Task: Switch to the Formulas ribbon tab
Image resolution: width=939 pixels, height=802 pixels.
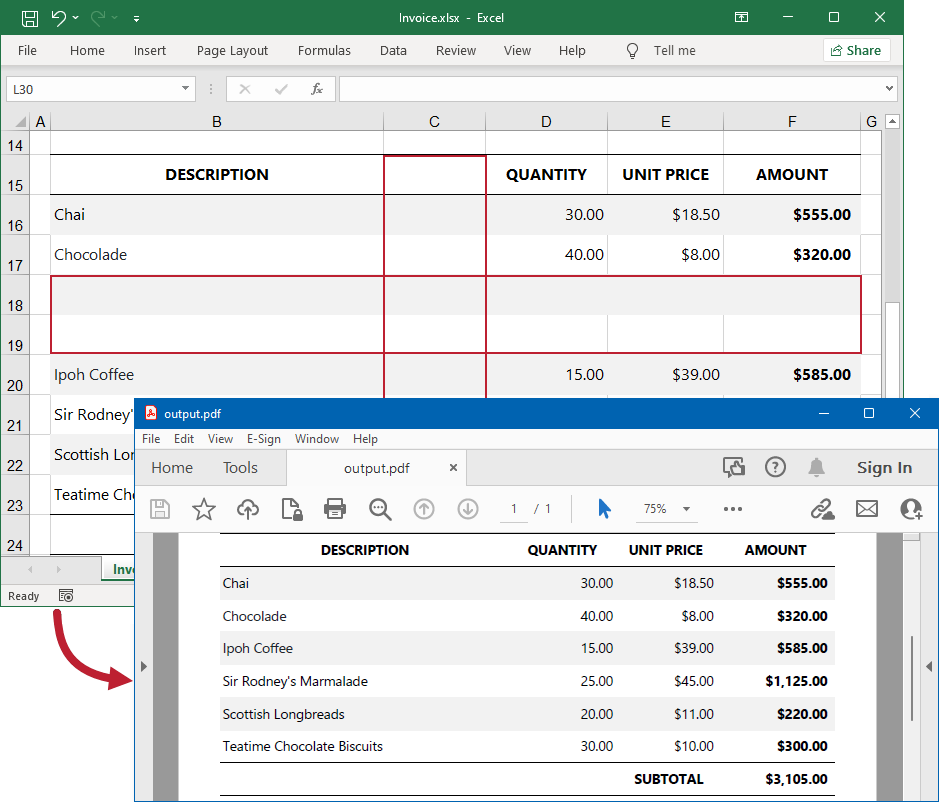Action: [x=324, y=50]
